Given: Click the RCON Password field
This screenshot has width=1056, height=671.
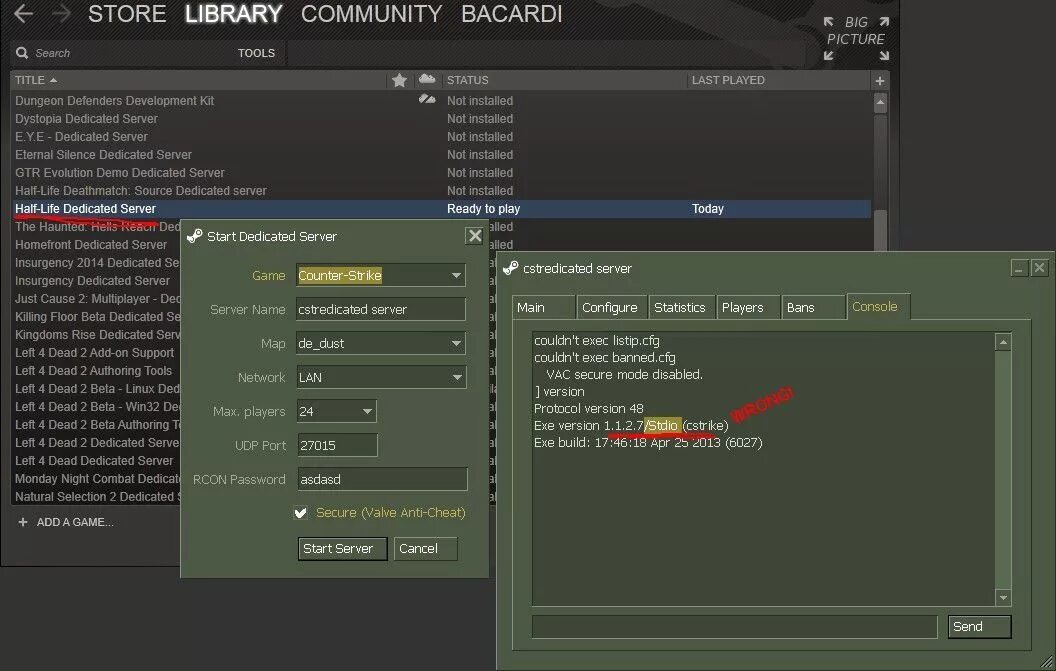Looking at the screenshot, I should pyautogui.click(x=382, y=480).
